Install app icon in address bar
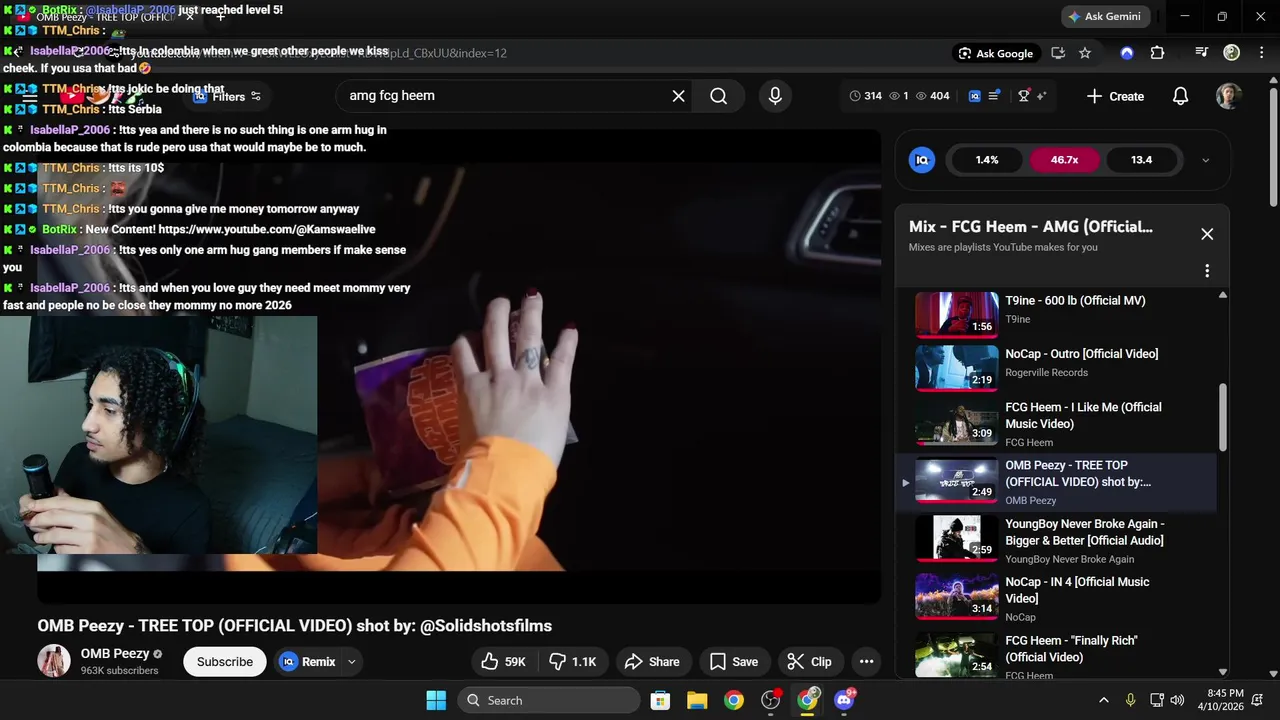 pos(1058,53)
